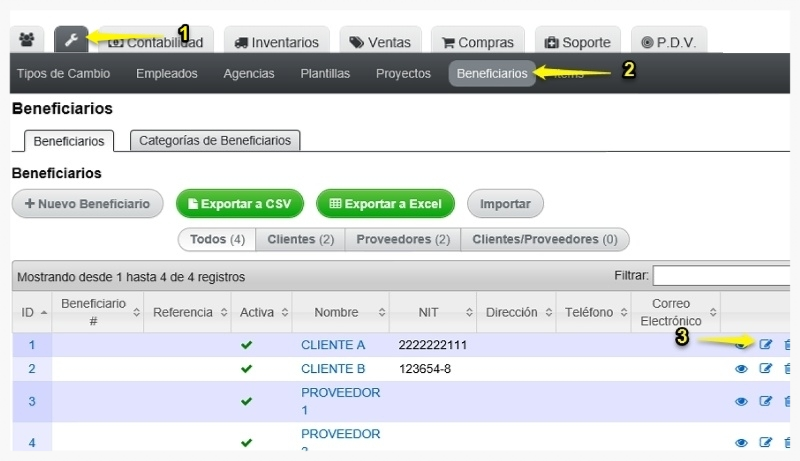Delete PROVEEDOR 1 with trash icon
Image resolution: width=800 pixels, height=461 pixels.
(x=787, y=401)
